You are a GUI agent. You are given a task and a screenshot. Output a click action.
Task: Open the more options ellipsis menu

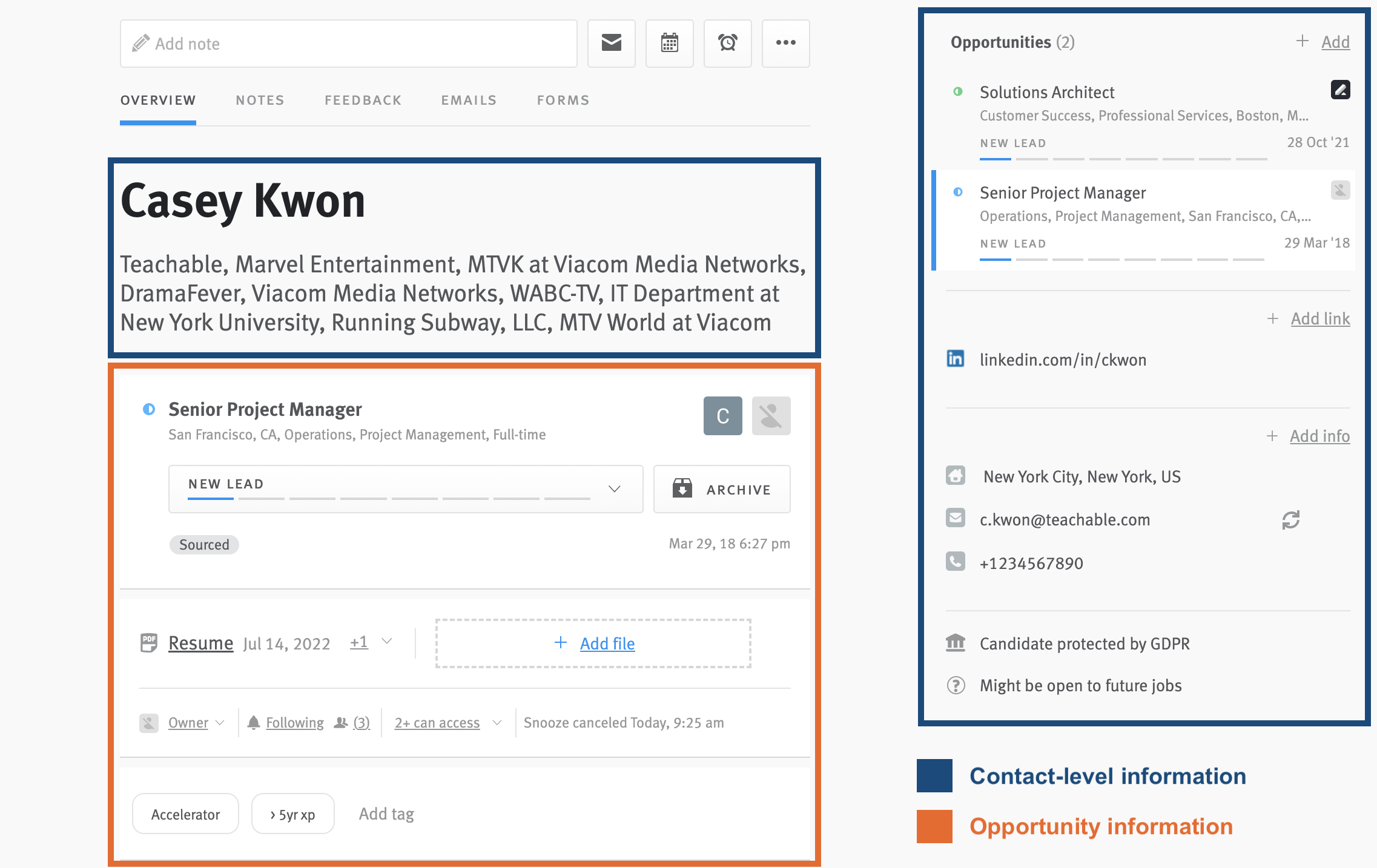coord(785,43)
